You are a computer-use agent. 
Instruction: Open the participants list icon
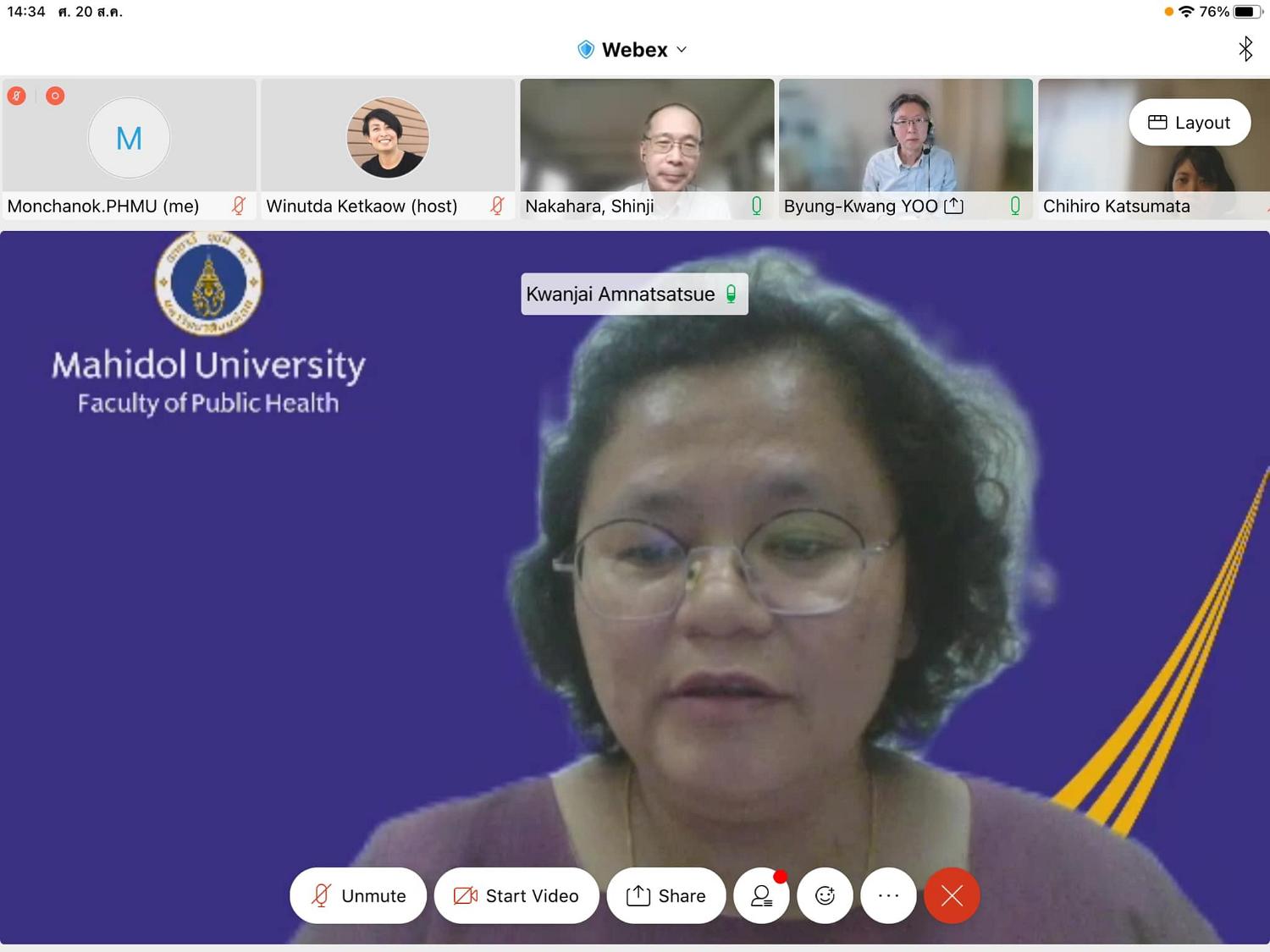point(762,895)
